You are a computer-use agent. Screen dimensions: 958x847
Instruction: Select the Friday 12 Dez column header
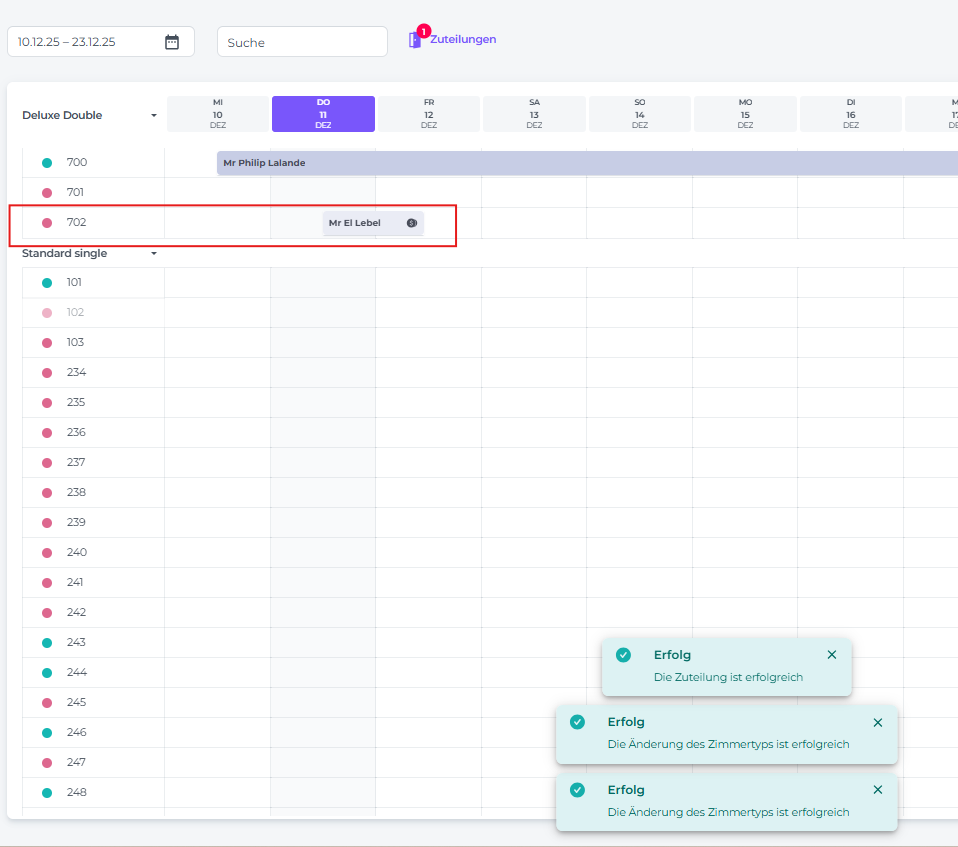[429, 114]
